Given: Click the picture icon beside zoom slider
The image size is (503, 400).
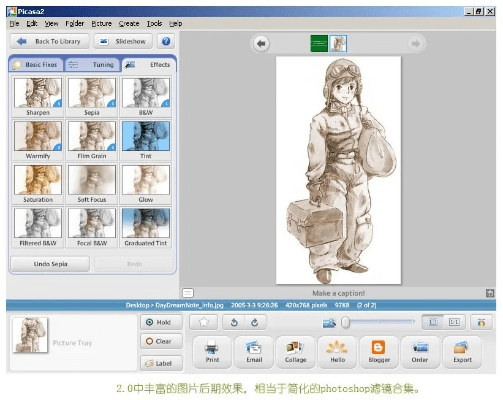Looking at the screenshot, I should (329, 323).
